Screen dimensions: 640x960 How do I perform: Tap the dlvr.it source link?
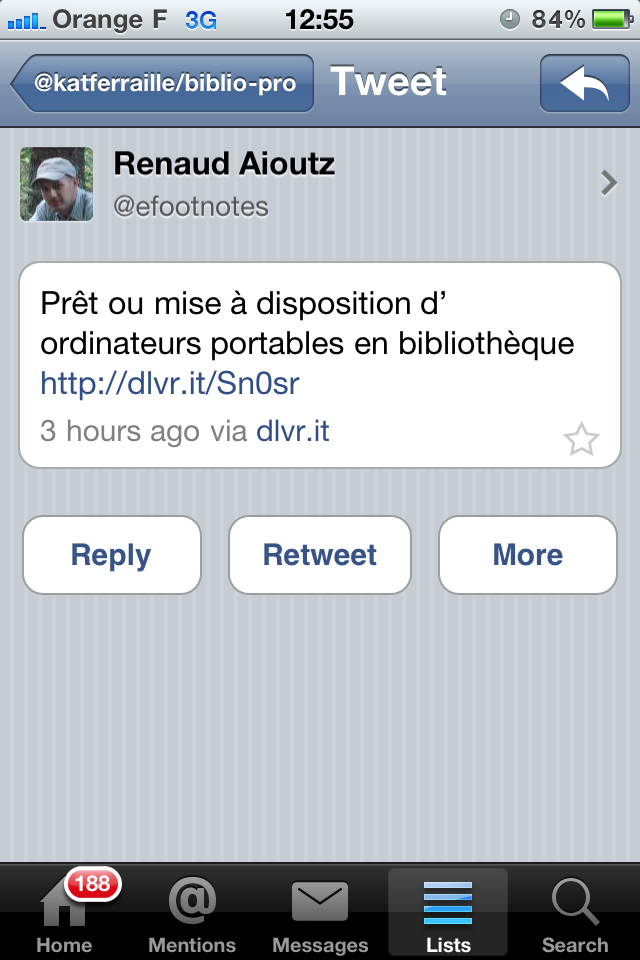(x=293, y=432)
